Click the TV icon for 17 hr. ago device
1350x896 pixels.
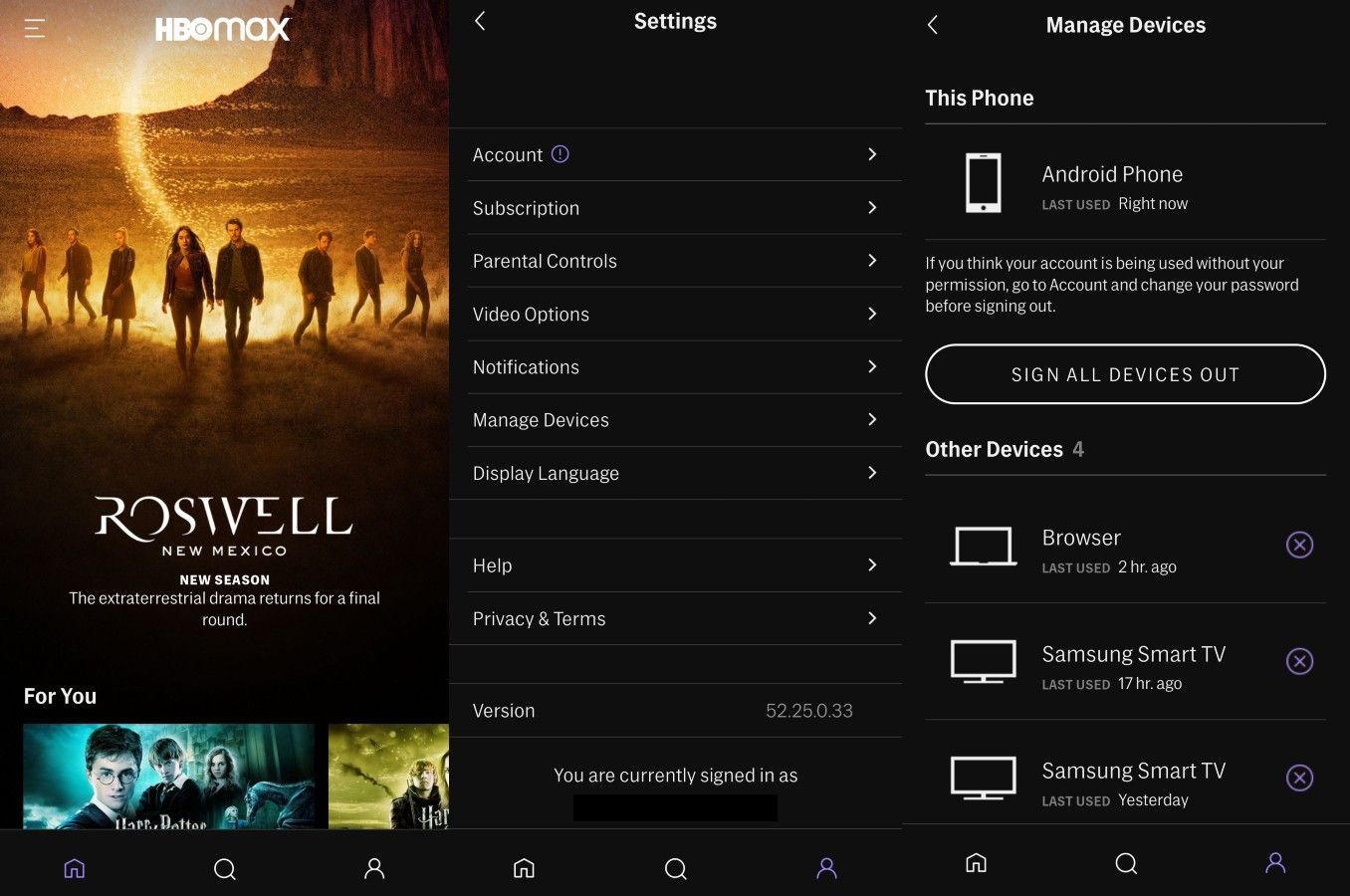pyautogui.click(x=984, y=662)
